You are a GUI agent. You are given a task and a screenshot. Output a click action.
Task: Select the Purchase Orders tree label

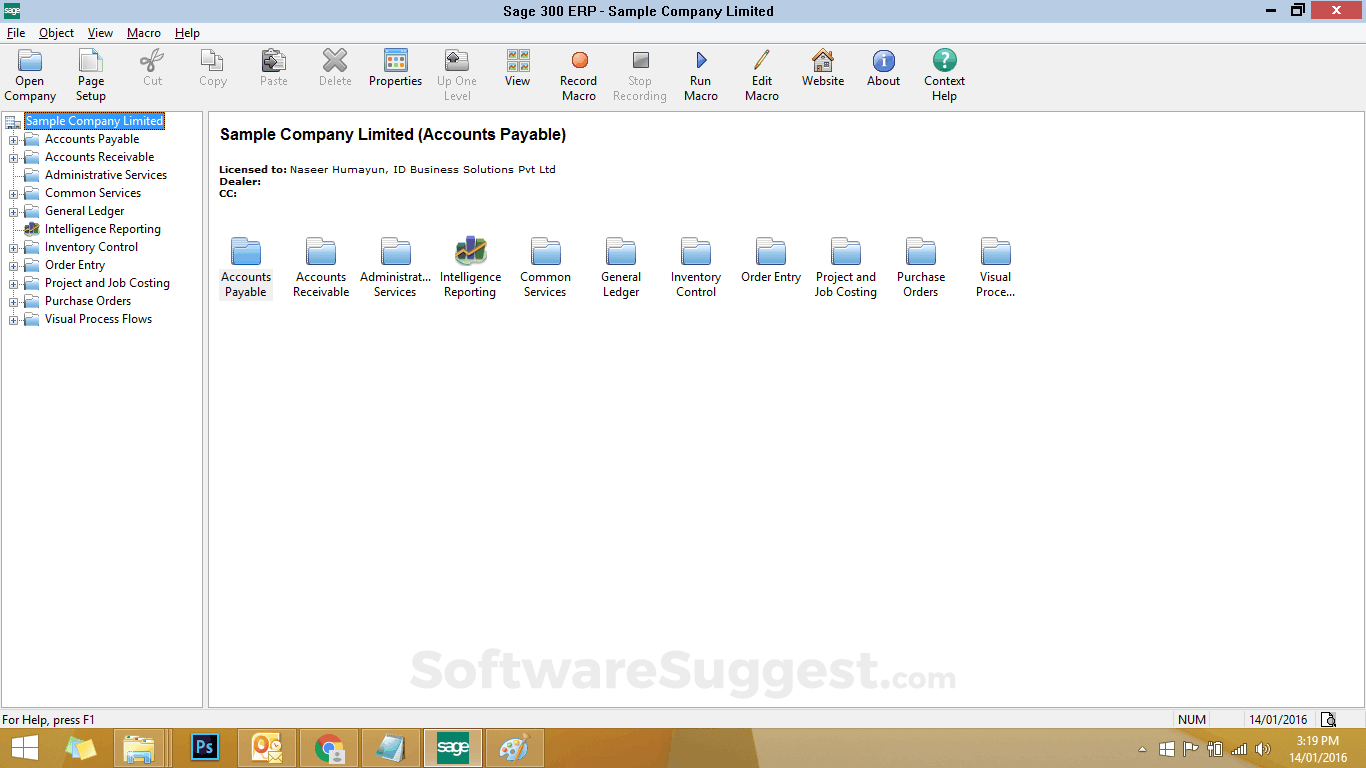pos(88,301)
